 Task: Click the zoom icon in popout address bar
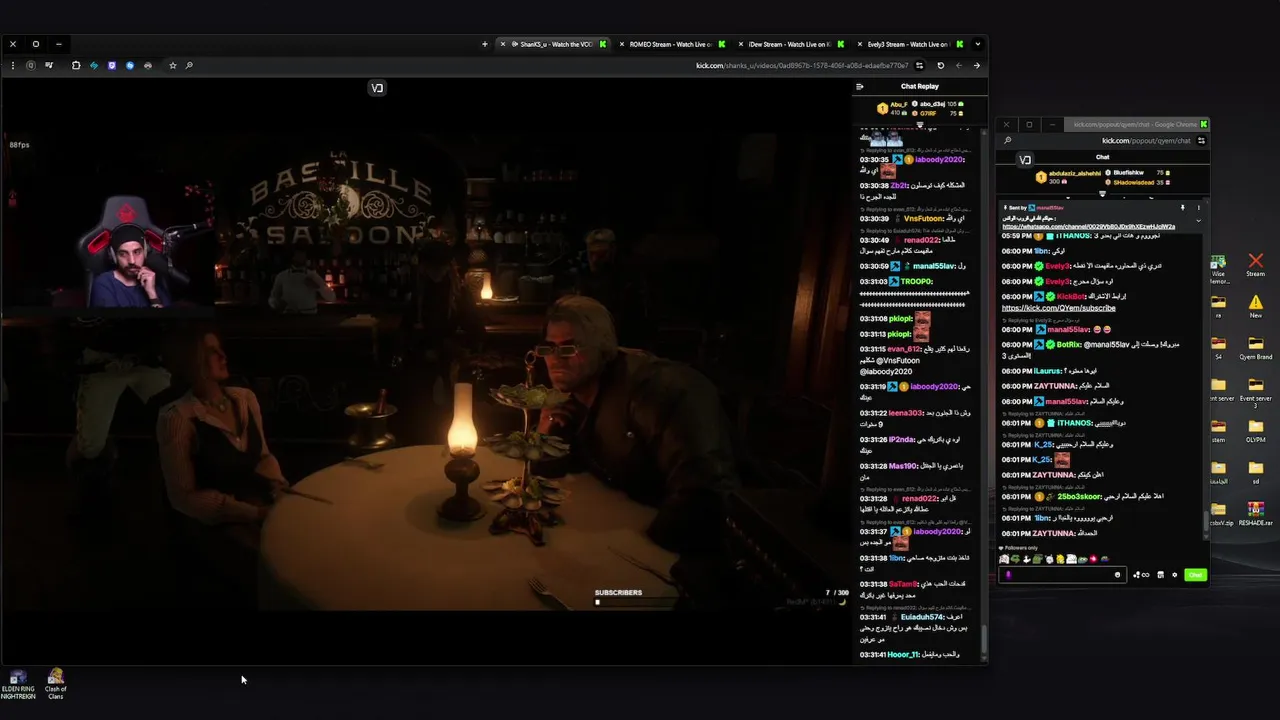click(1007, 141)
